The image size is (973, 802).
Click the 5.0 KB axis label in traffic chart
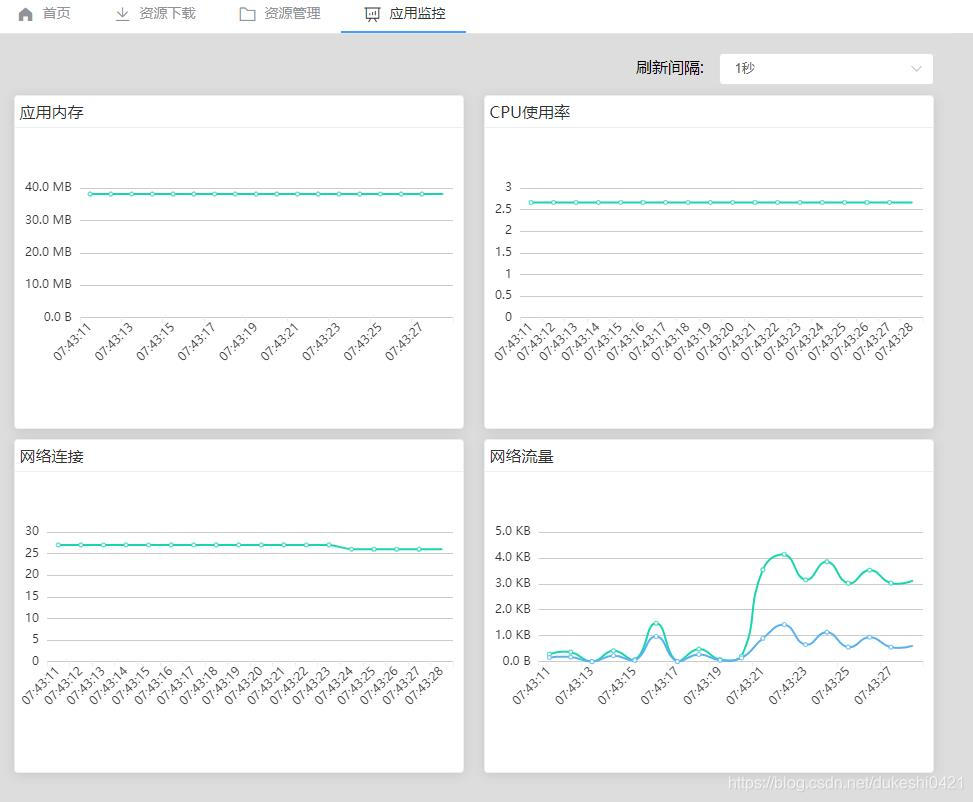point(513,531)
